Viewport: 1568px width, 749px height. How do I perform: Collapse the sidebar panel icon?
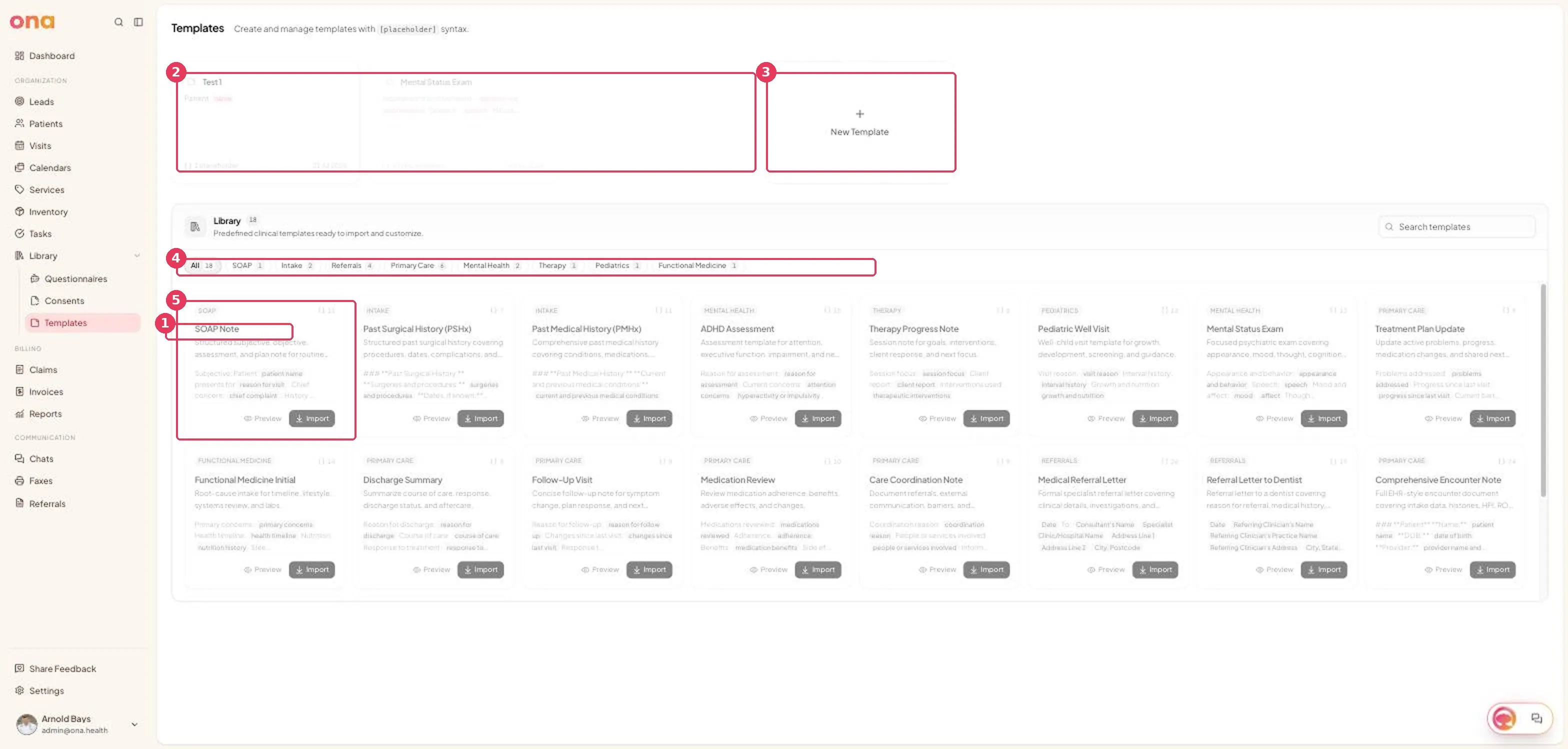139,22
